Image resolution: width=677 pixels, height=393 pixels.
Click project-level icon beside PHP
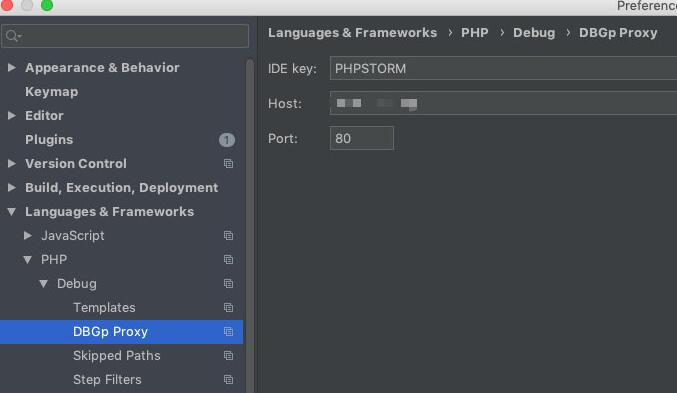click(228, 260)
